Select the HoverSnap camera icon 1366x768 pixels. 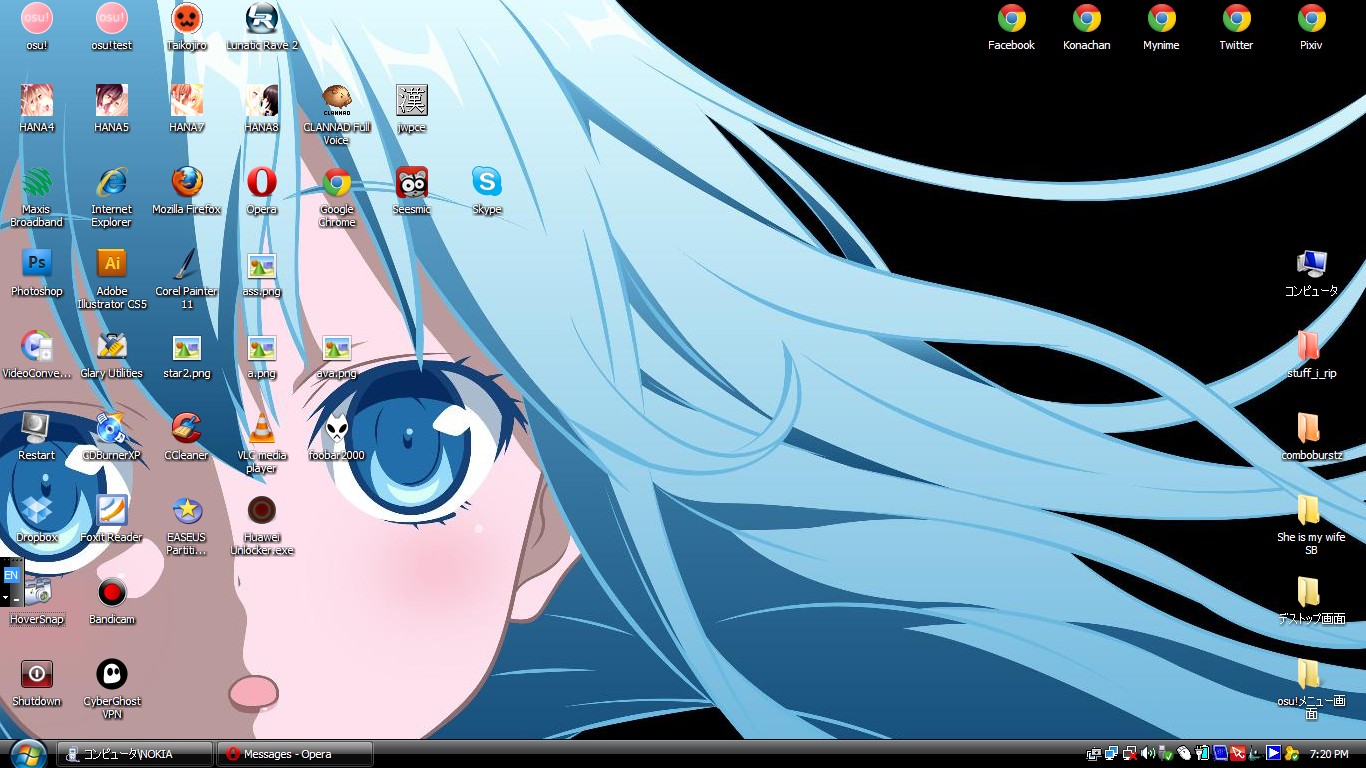click(x=37, y=601)
